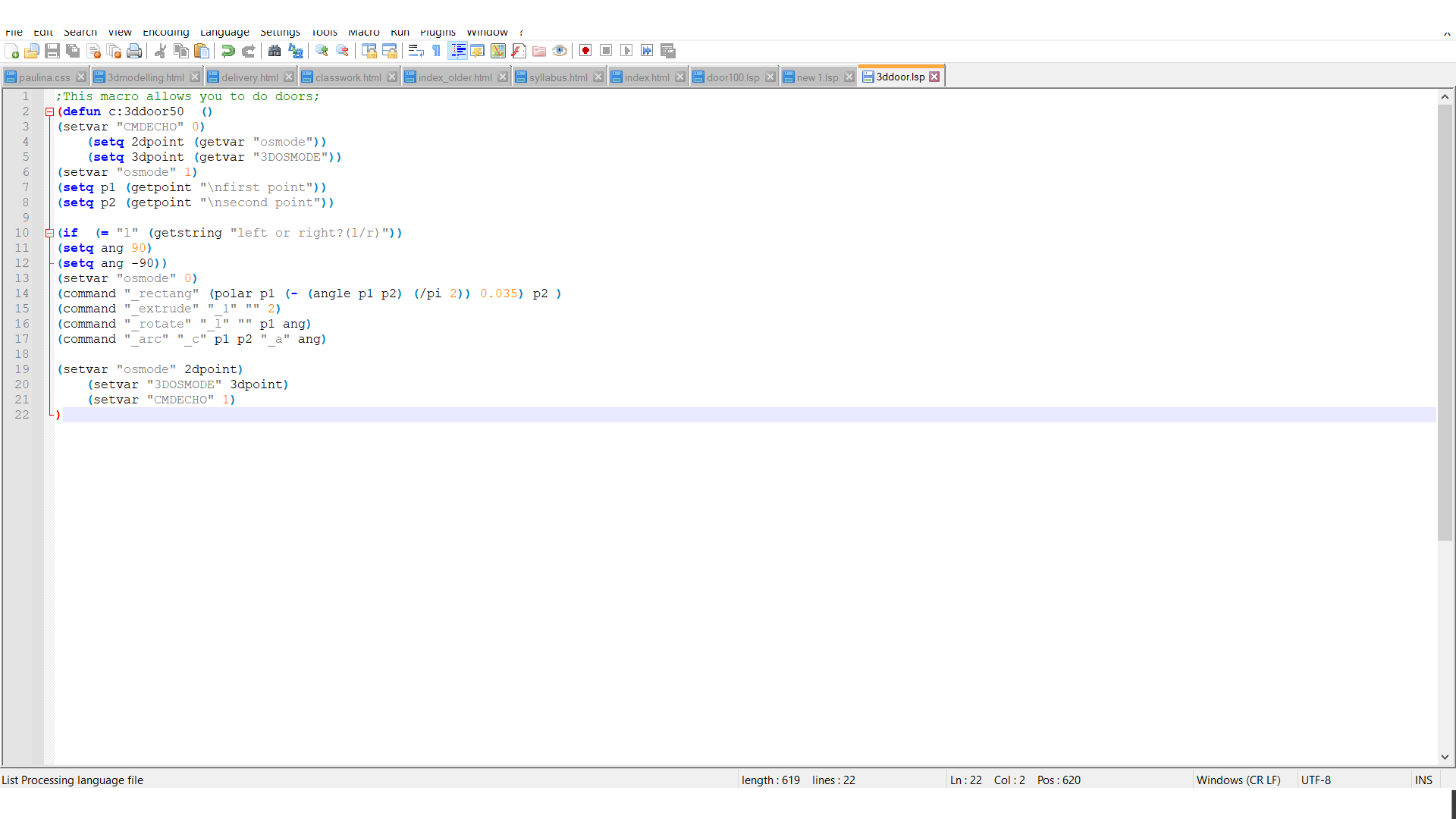Open the Settings menu
Viewport: 1456px width, 819px height.
coord(280,32)
